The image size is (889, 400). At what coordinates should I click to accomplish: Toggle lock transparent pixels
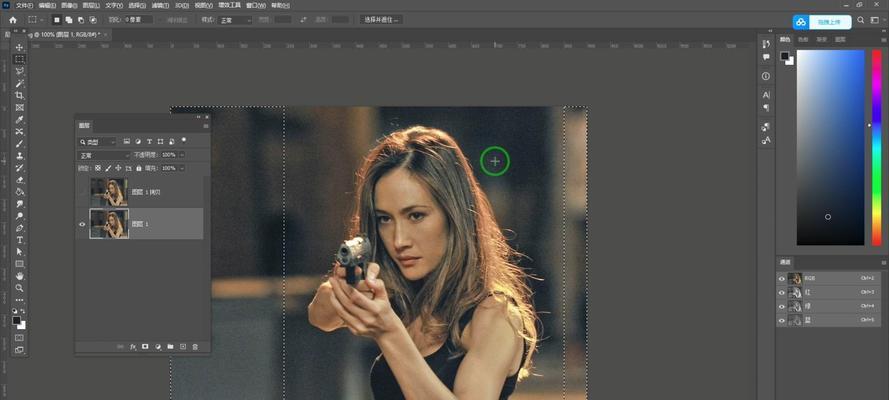pyautogui.click(x=98, y=168)
